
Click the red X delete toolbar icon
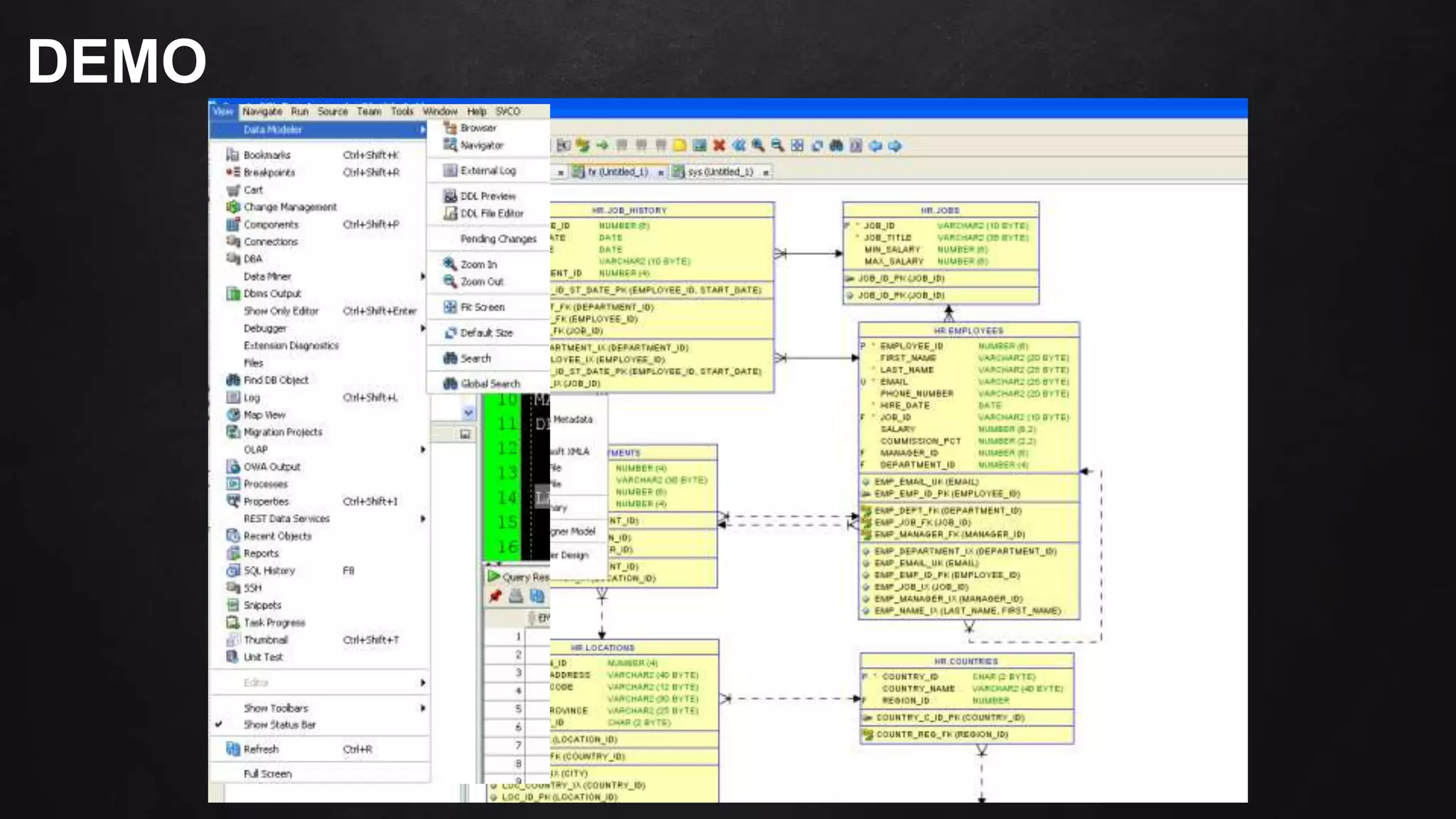coord(719,146)
